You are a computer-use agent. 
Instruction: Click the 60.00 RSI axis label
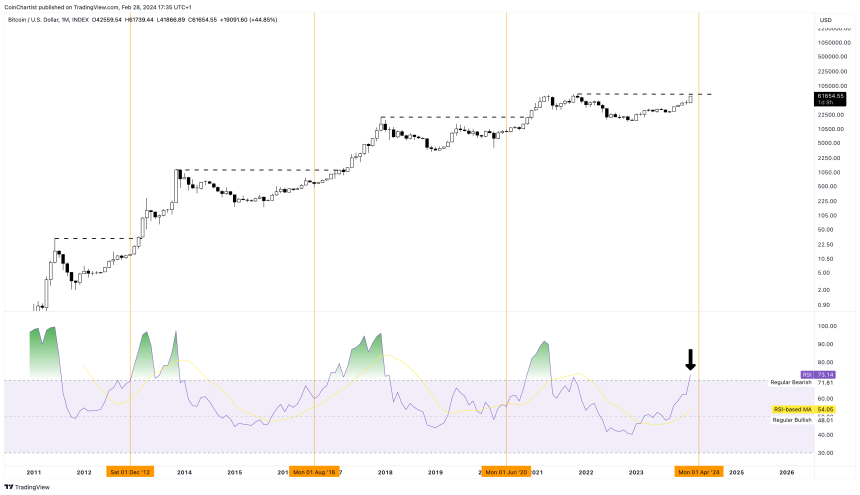[x=827, y=399]
